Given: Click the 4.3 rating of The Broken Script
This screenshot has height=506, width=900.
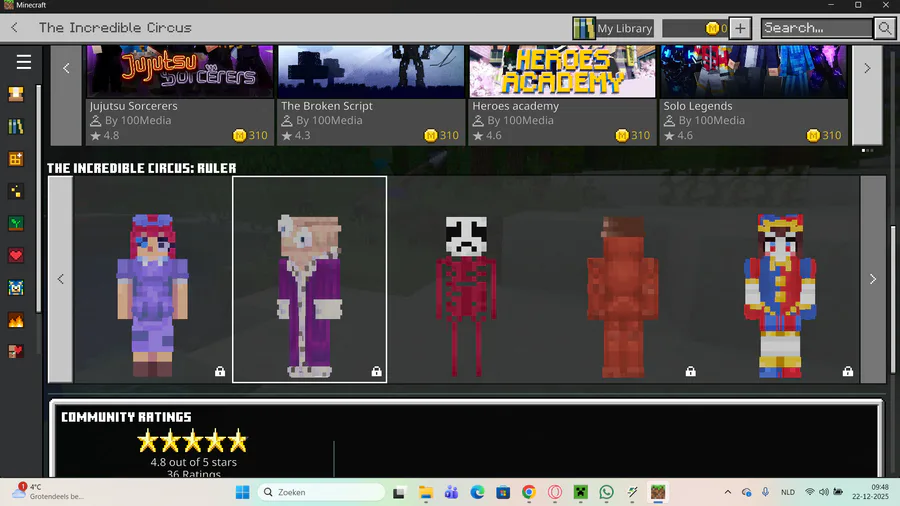Looking at the screenshot, I should coord(296,135).
